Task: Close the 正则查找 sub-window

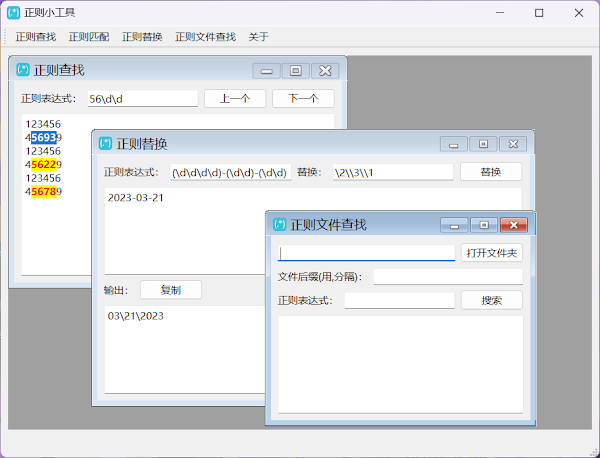Action: [325, 71]
